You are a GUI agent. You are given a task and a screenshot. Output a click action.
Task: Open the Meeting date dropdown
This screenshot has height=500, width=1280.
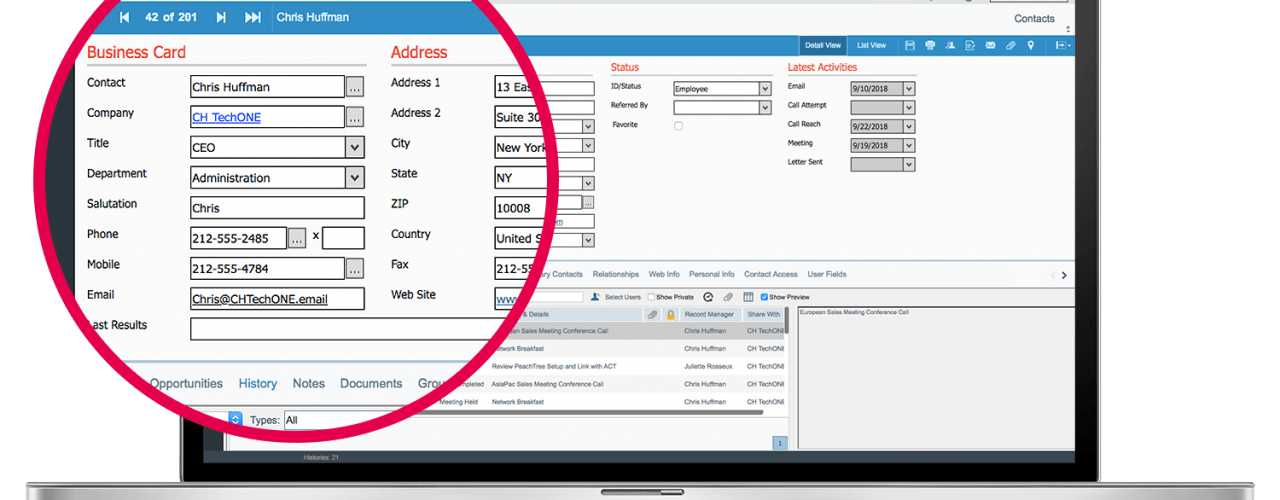(x=909, y=145)
